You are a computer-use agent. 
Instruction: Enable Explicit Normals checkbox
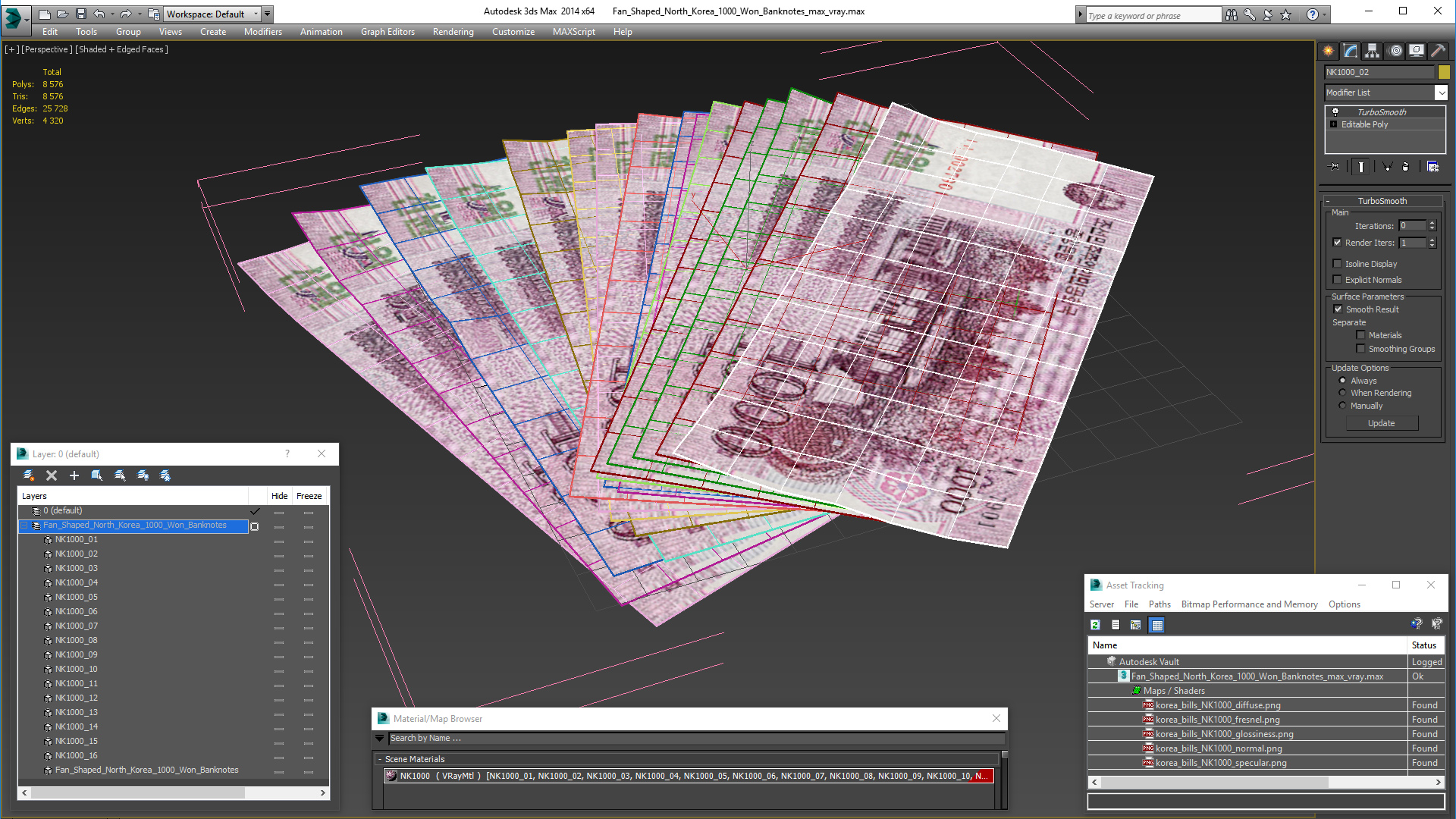(x=1338, y=280)
